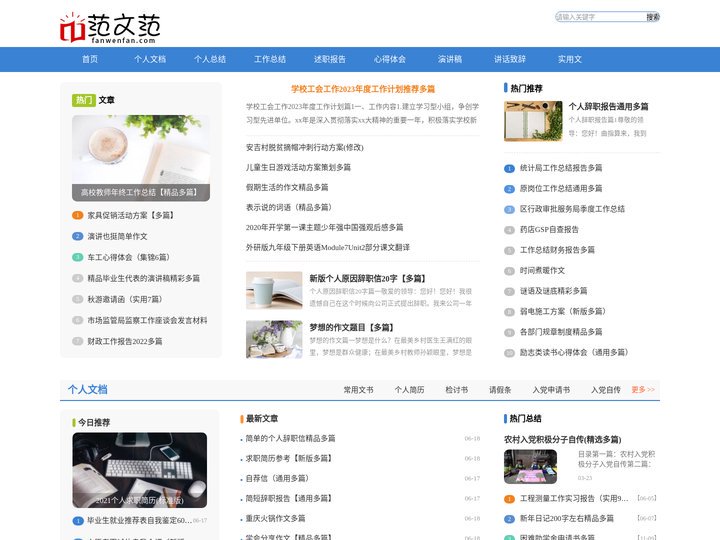Open the 述职报告 navigation item
720x540 pixels.
click(330, 59)
